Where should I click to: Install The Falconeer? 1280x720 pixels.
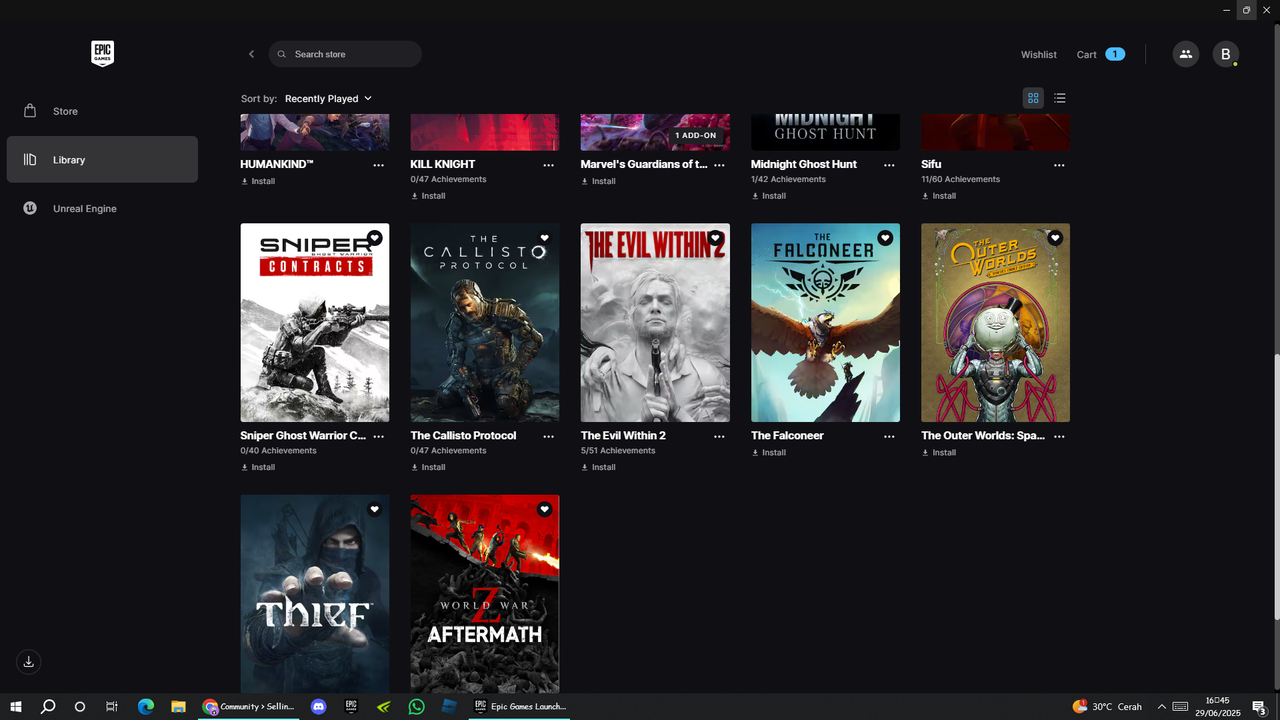click(769, 453)
